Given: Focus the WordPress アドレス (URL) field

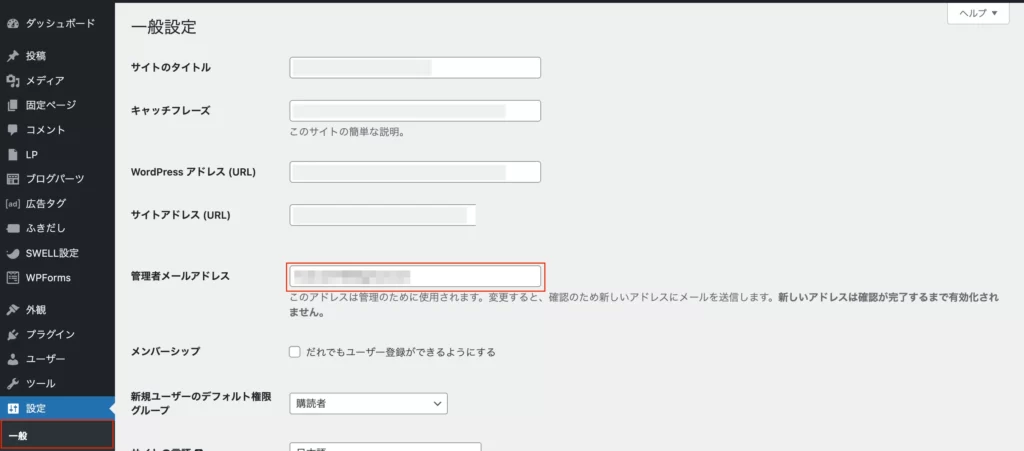Looking at the screenshot, I should [415, 172].
